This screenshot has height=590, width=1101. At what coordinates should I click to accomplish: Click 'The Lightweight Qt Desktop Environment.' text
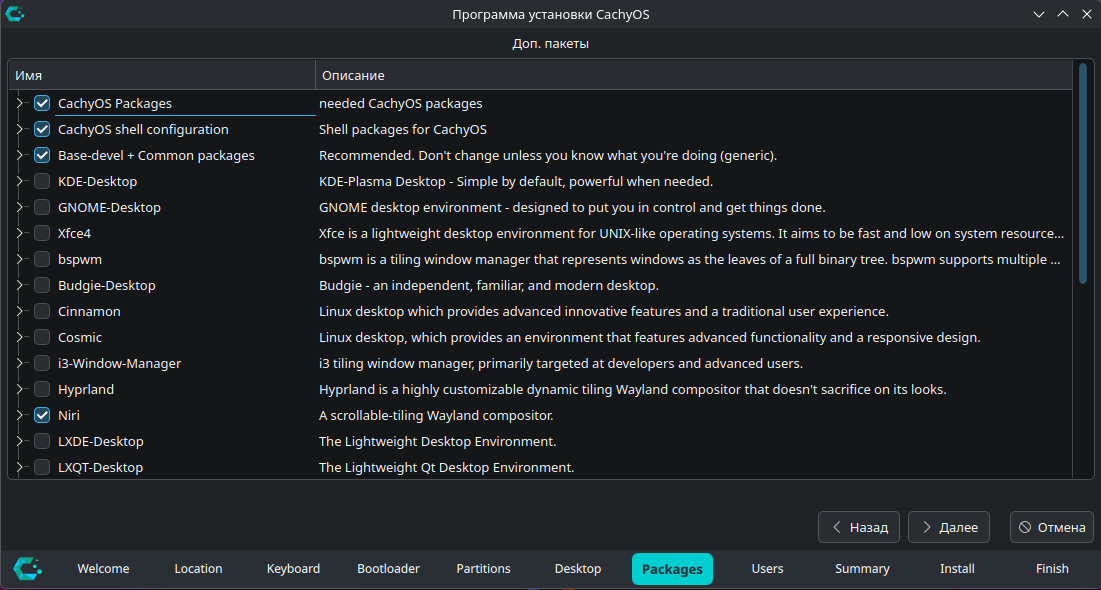(447, 467)
